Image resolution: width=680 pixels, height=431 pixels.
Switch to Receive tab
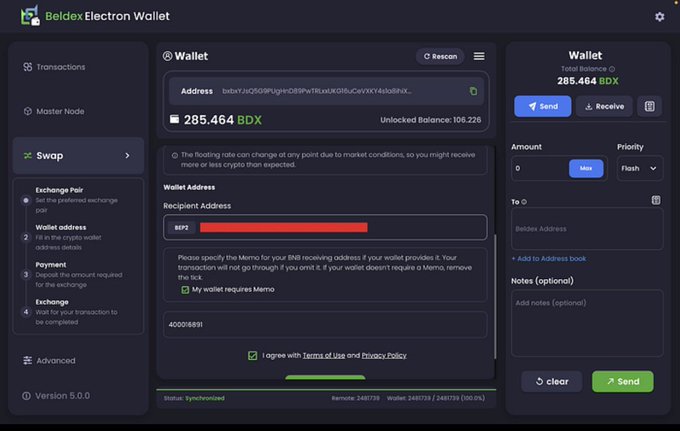point(604,106)
